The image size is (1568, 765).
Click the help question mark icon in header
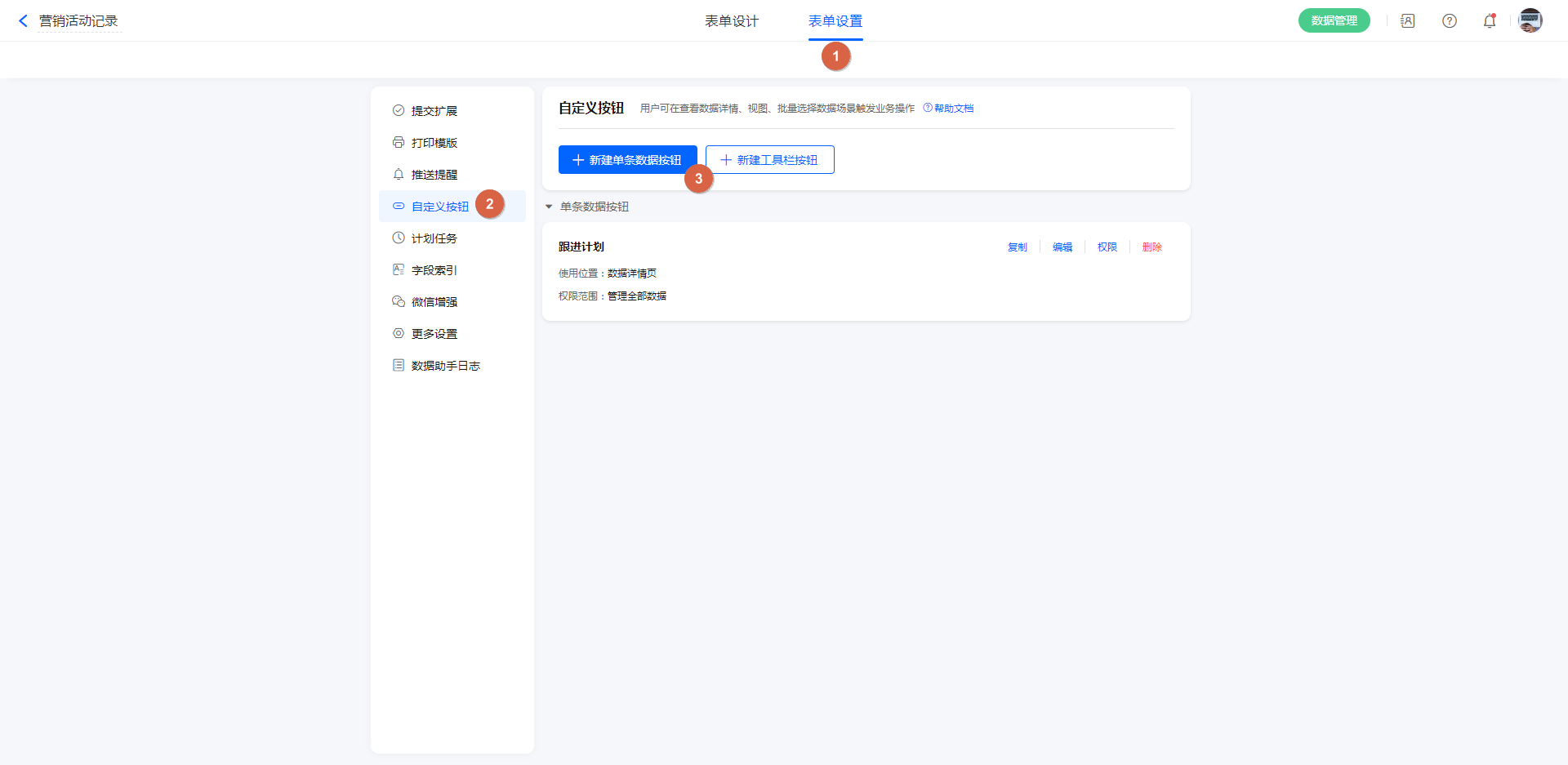pos(1449,21)
